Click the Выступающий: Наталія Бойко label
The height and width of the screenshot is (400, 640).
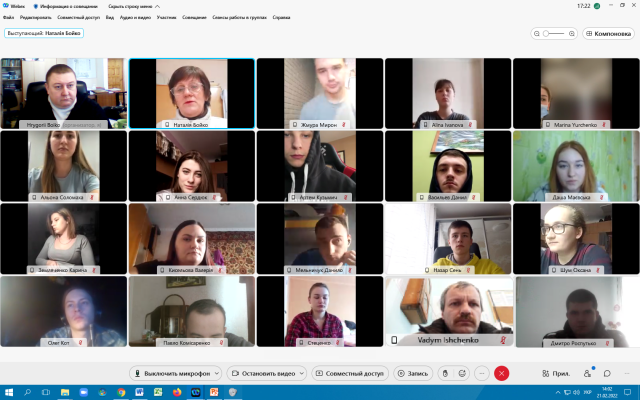pyautogui.click(x=44, y=33)
